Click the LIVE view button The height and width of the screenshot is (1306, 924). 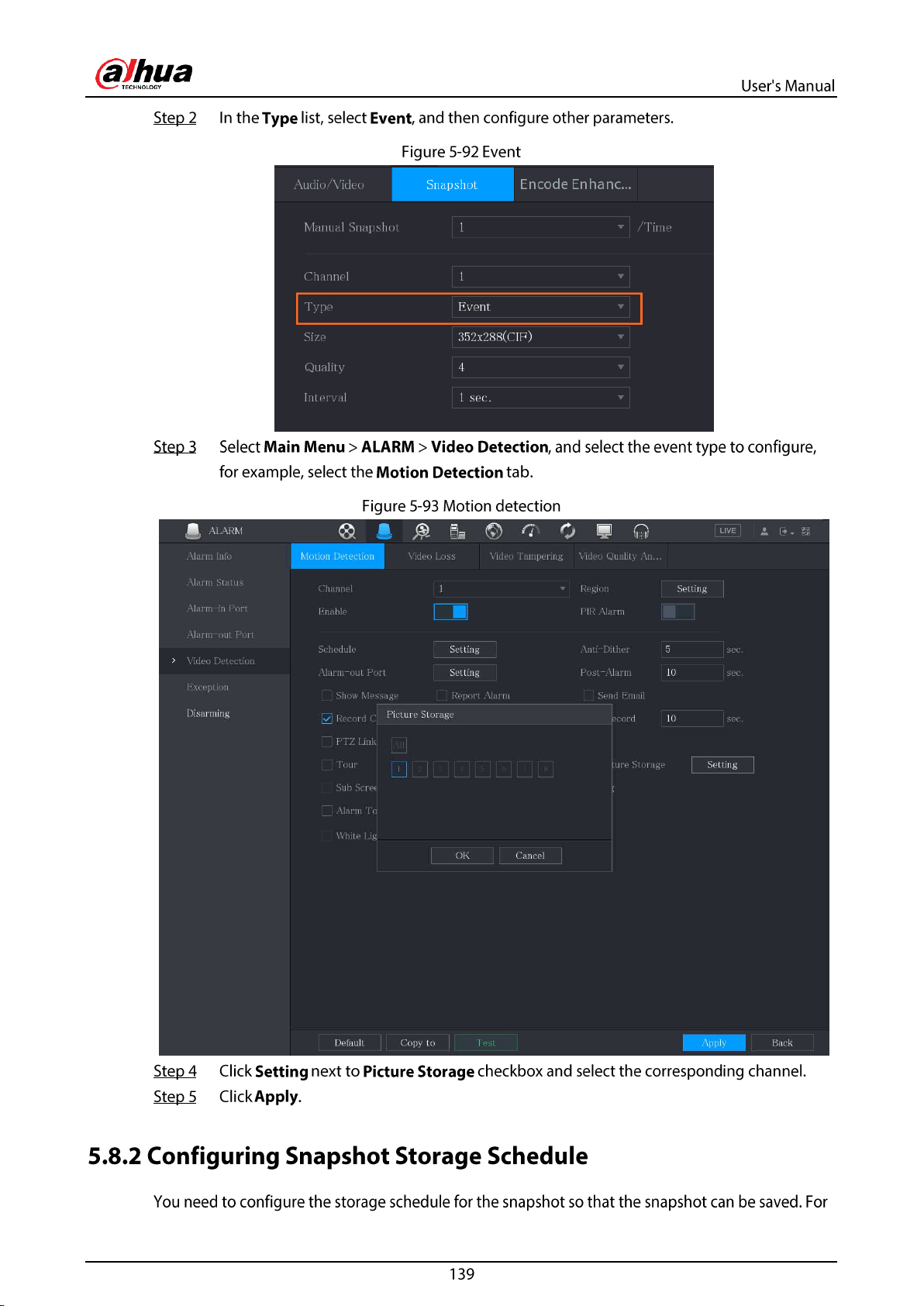[728, 531]
